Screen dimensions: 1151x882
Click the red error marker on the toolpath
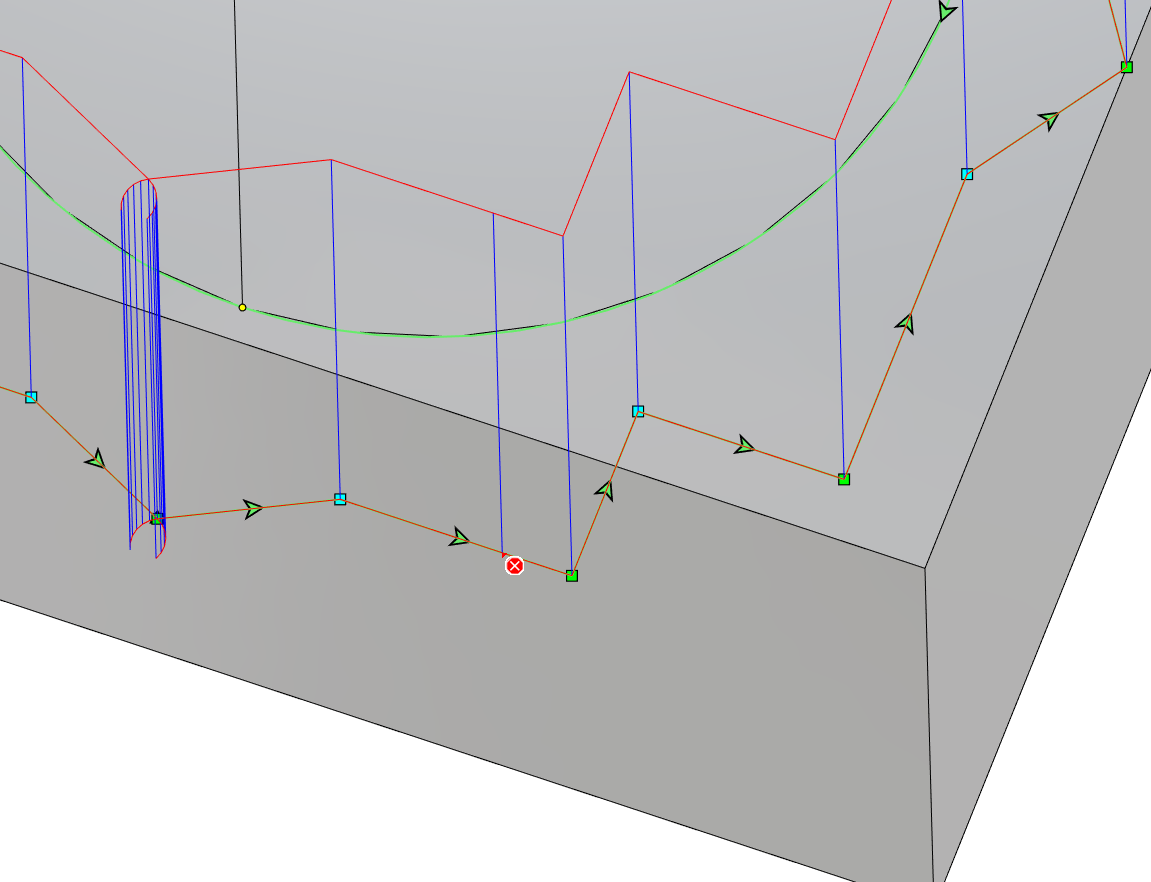point(514,566)
